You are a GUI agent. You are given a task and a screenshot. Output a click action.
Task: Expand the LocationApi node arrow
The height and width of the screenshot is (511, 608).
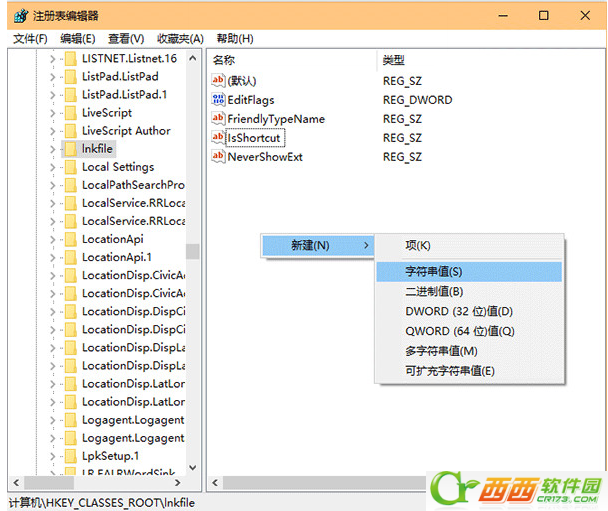[53, 240]
